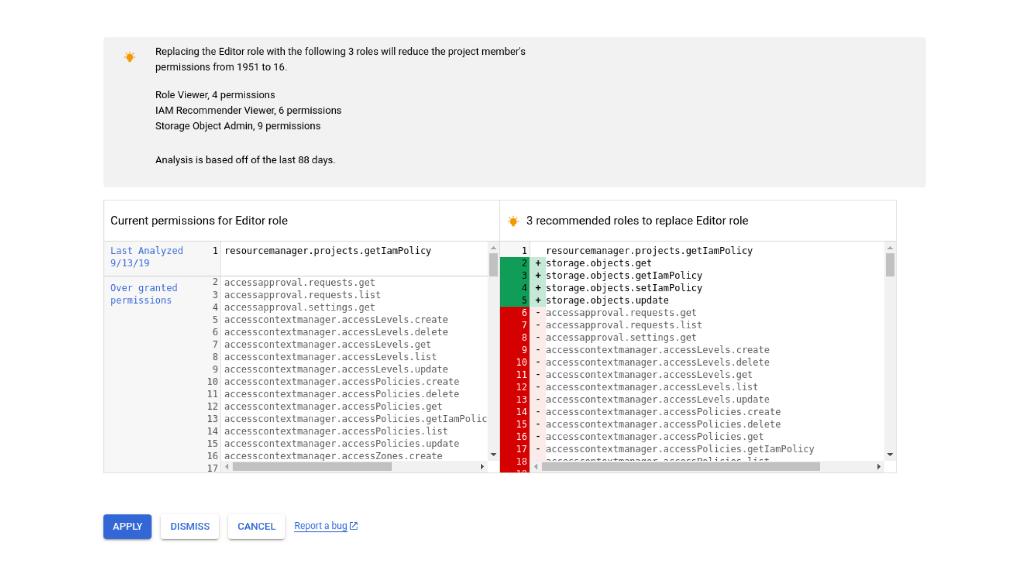Click the left pane's scroll down arrow

click(493, 455)
